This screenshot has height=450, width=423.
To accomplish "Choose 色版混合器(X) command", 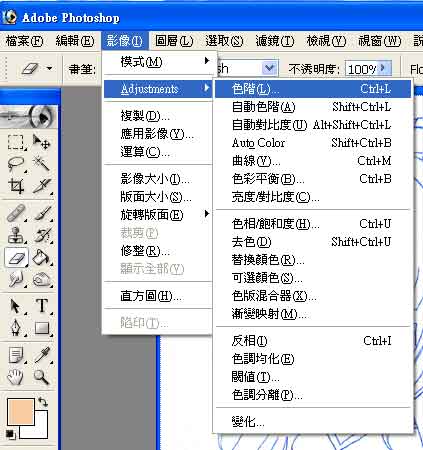I will click(x=313, y=296).
